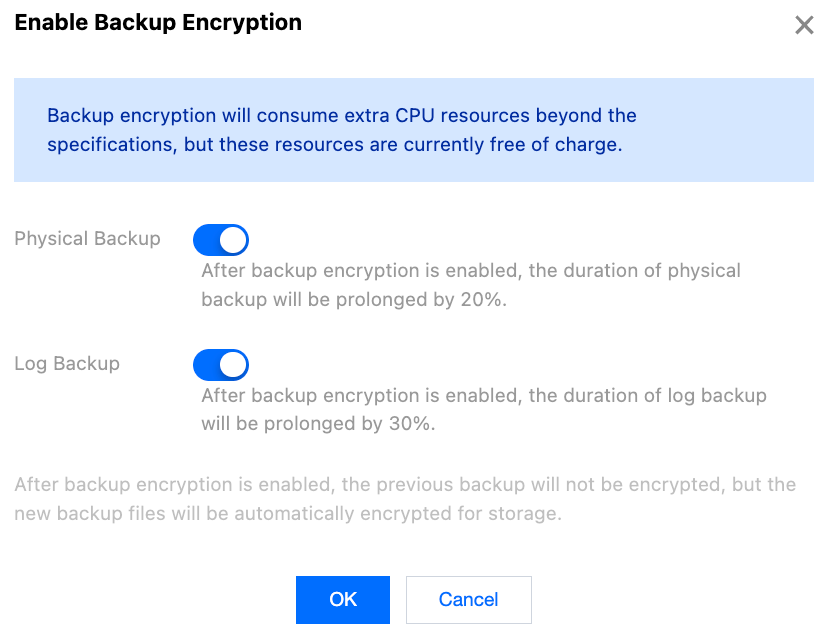Click the 20% value in physical backup note

tap(481, 300)
